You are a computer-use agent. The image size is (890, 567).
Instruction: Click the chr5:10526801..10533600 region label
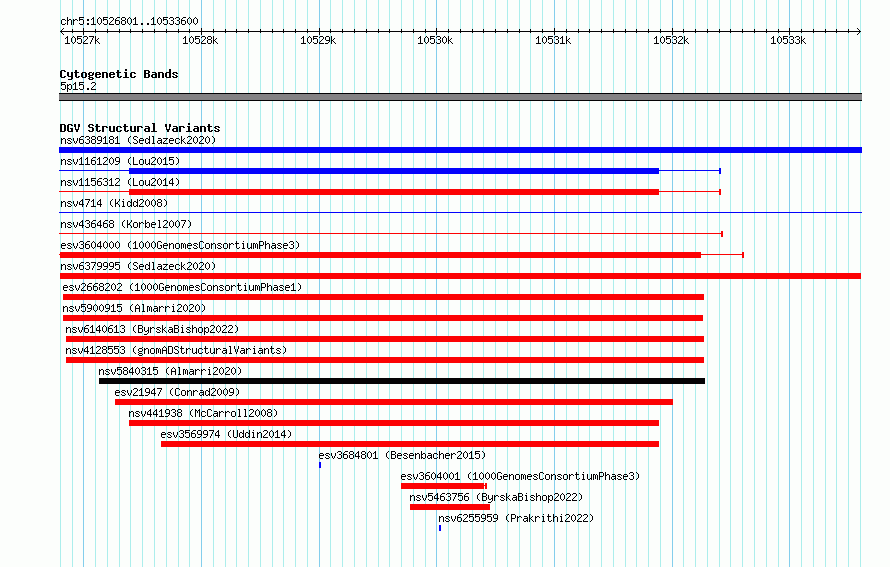pos(129,21)
